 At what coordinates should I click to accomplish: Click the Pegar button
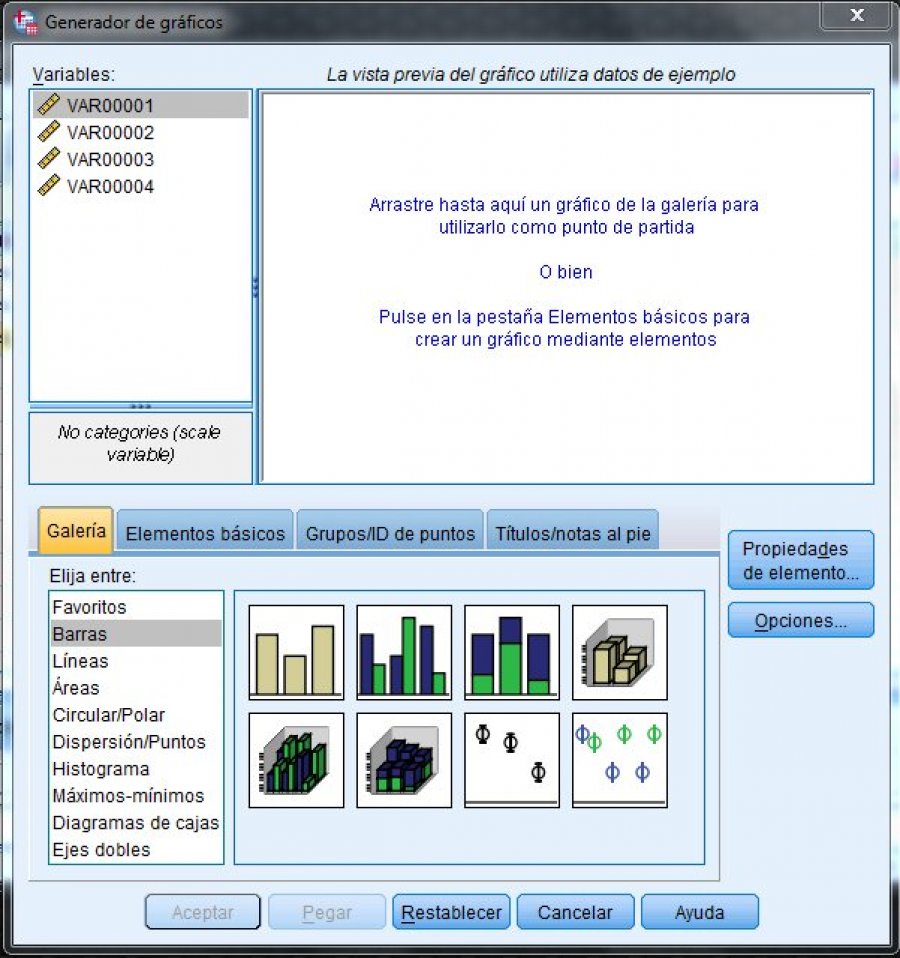(x=327, y=912)
